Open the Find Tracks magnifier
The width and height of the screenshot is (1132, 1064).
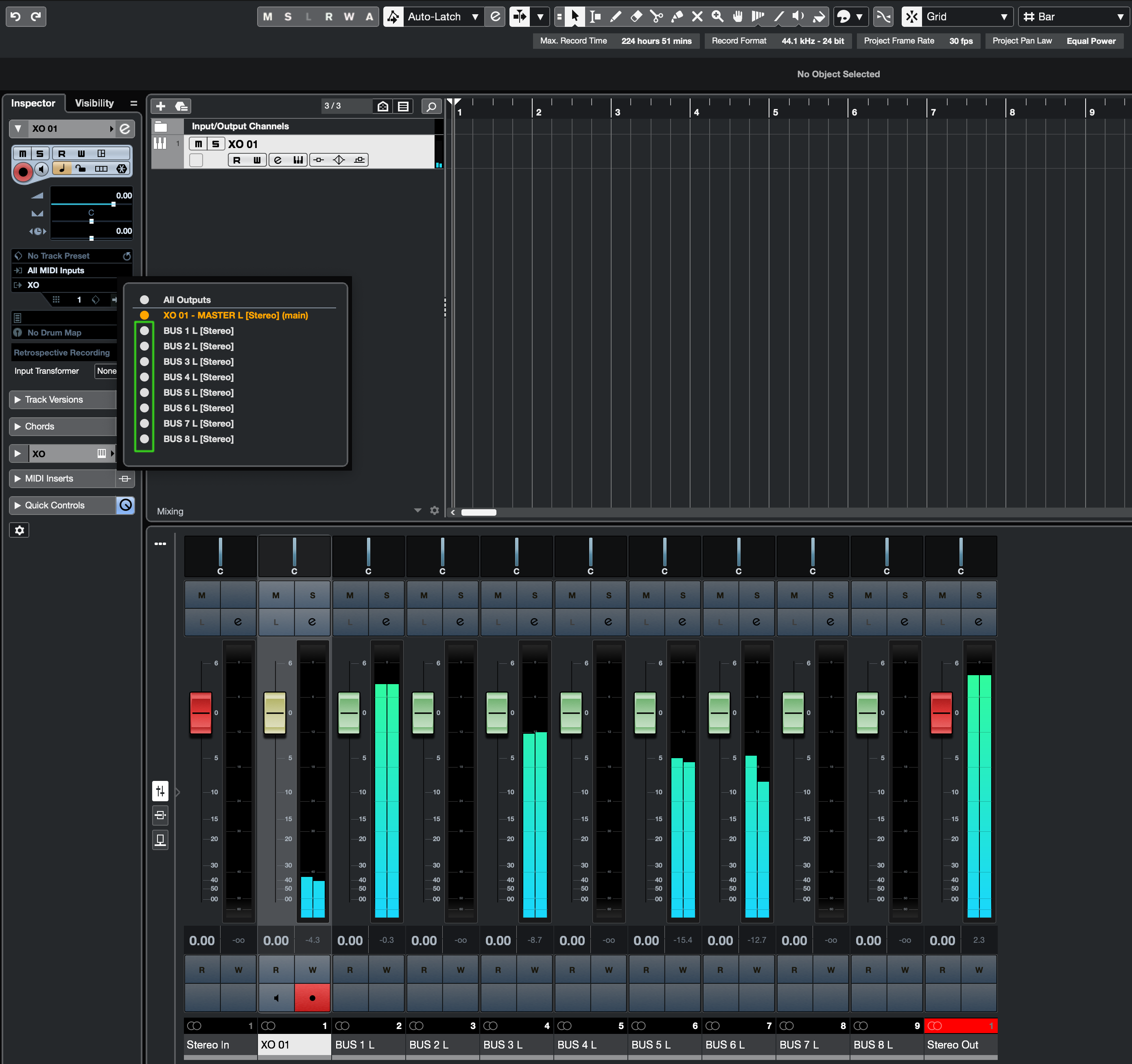point(432,107)
